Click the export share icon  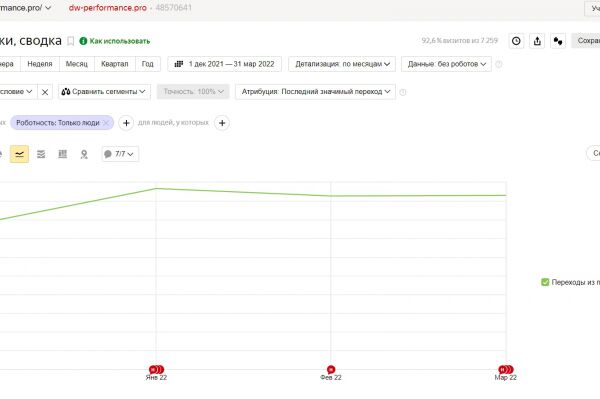[537, 41]
